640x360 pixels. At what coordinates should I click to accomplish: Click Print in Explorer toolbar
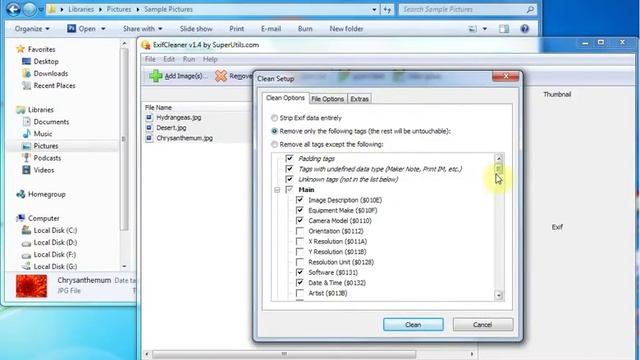coord(236,29)
